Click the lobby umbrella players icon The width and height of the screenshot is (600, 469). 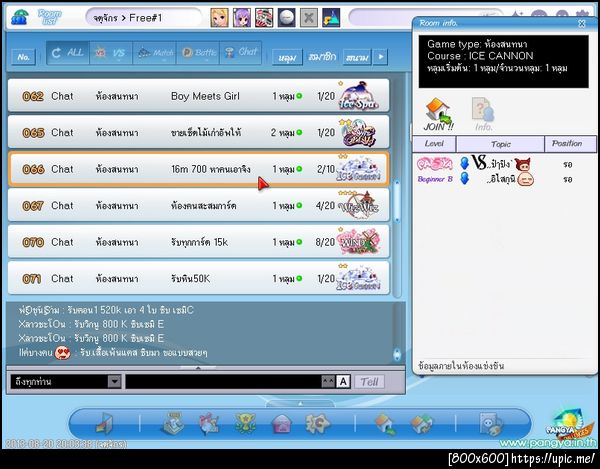pyautogui.click(x=19, y=17)
